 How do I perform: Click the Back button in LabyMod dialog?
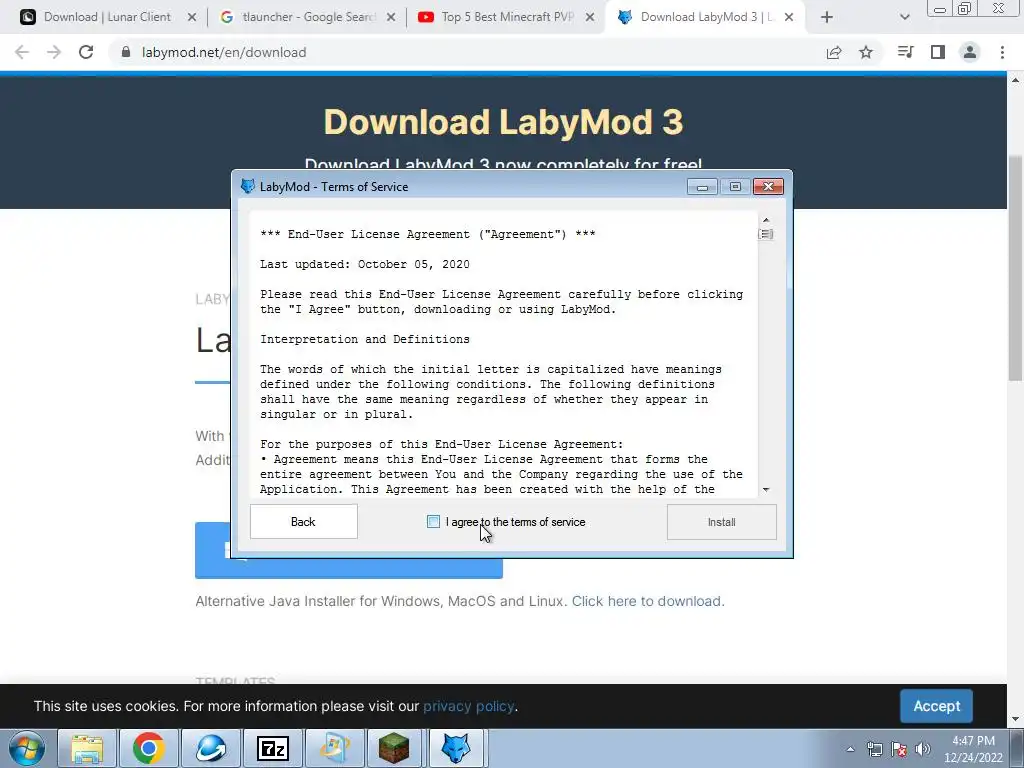click(x=303, y=522)
